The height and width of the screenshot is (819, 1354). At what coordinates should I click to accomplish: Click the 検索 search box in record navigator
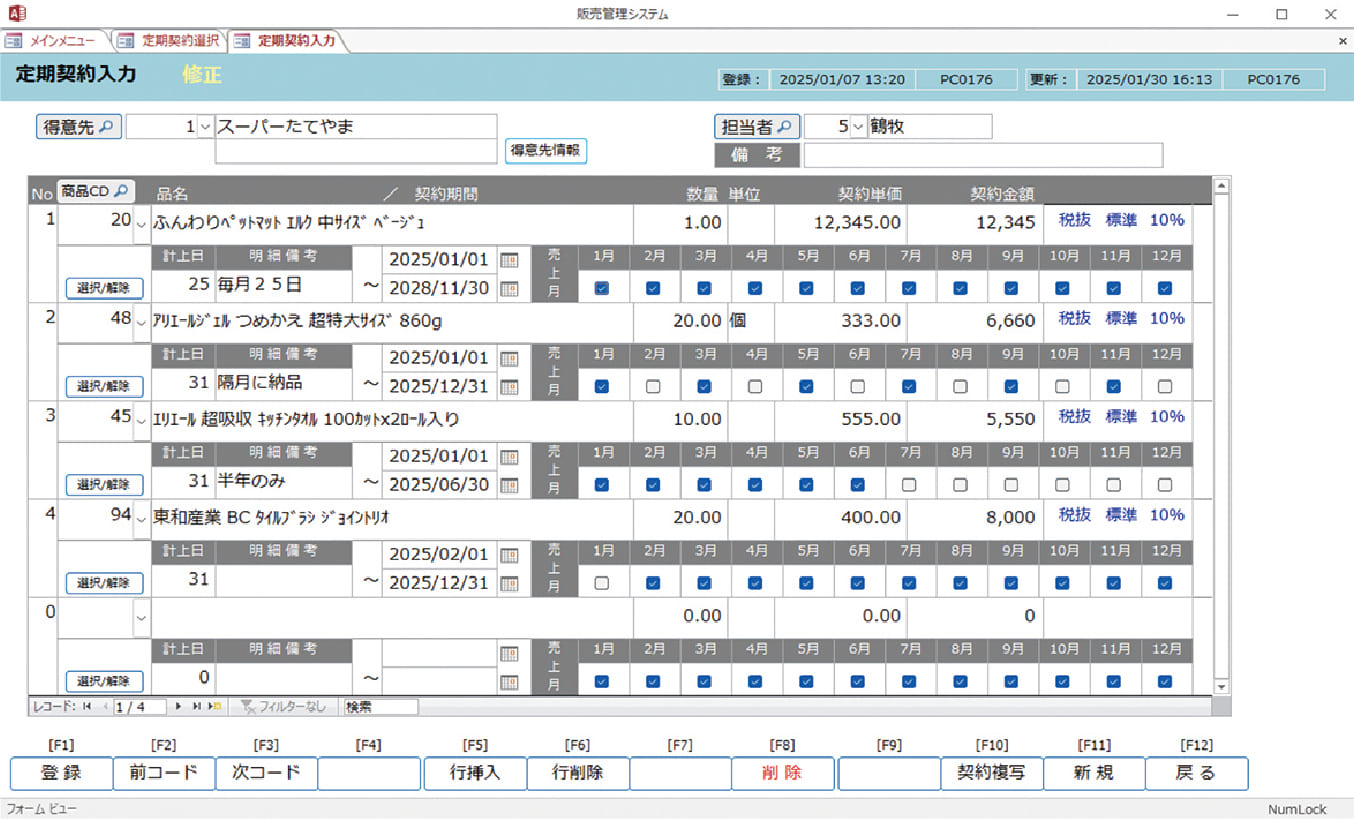tap(380, 706)
